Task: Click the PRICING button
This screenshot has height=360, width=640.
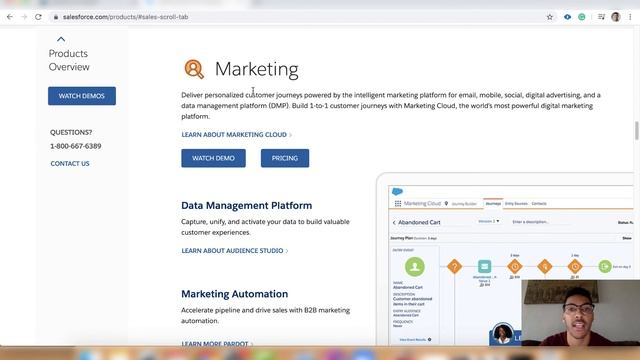Action: 285,158
